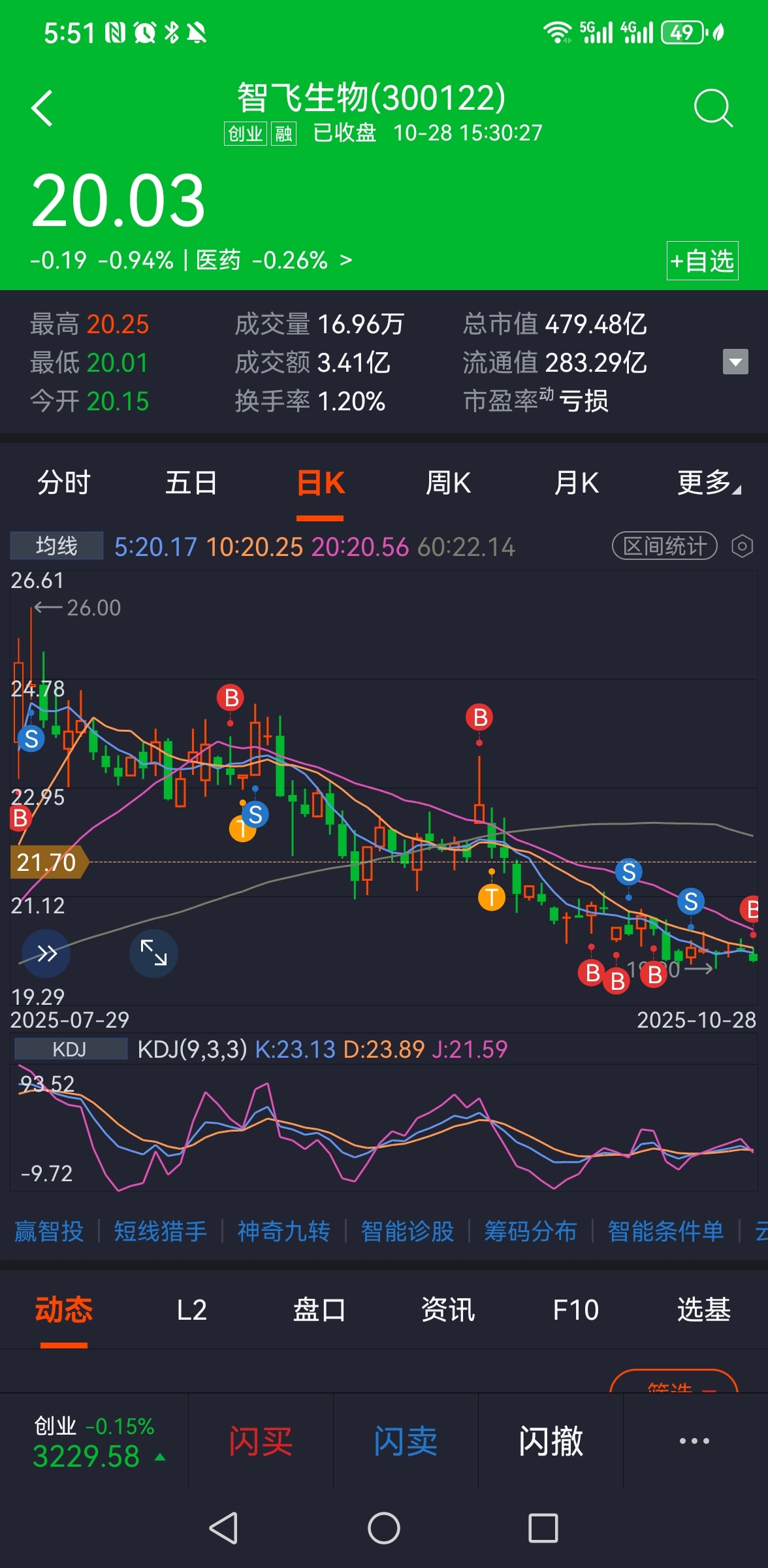Select the 日K tab
The image size is (768, 1568).
coord(320,483)
